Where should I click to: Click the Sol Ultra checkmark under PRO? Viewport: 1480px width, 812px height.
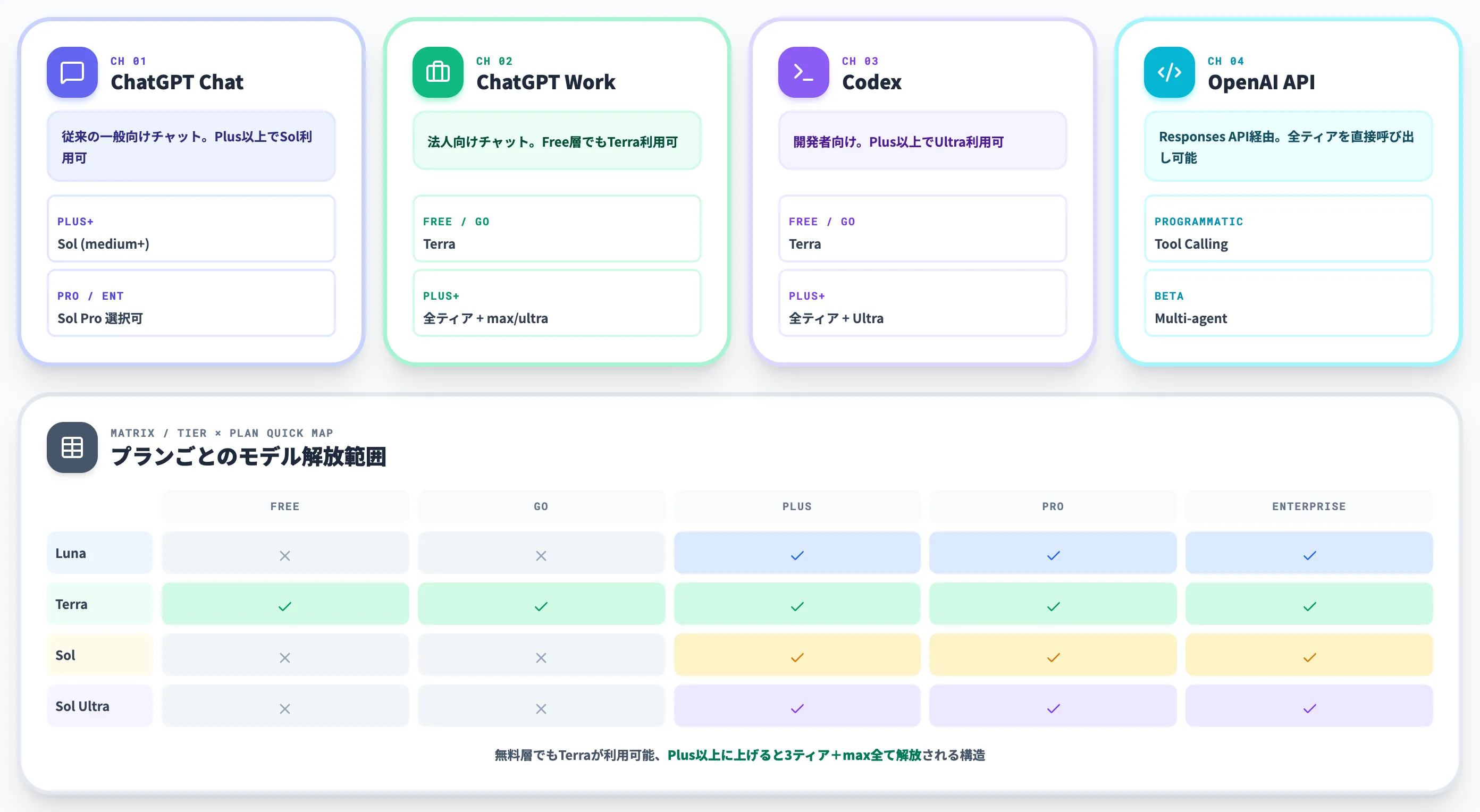[x=1053, y=708]
